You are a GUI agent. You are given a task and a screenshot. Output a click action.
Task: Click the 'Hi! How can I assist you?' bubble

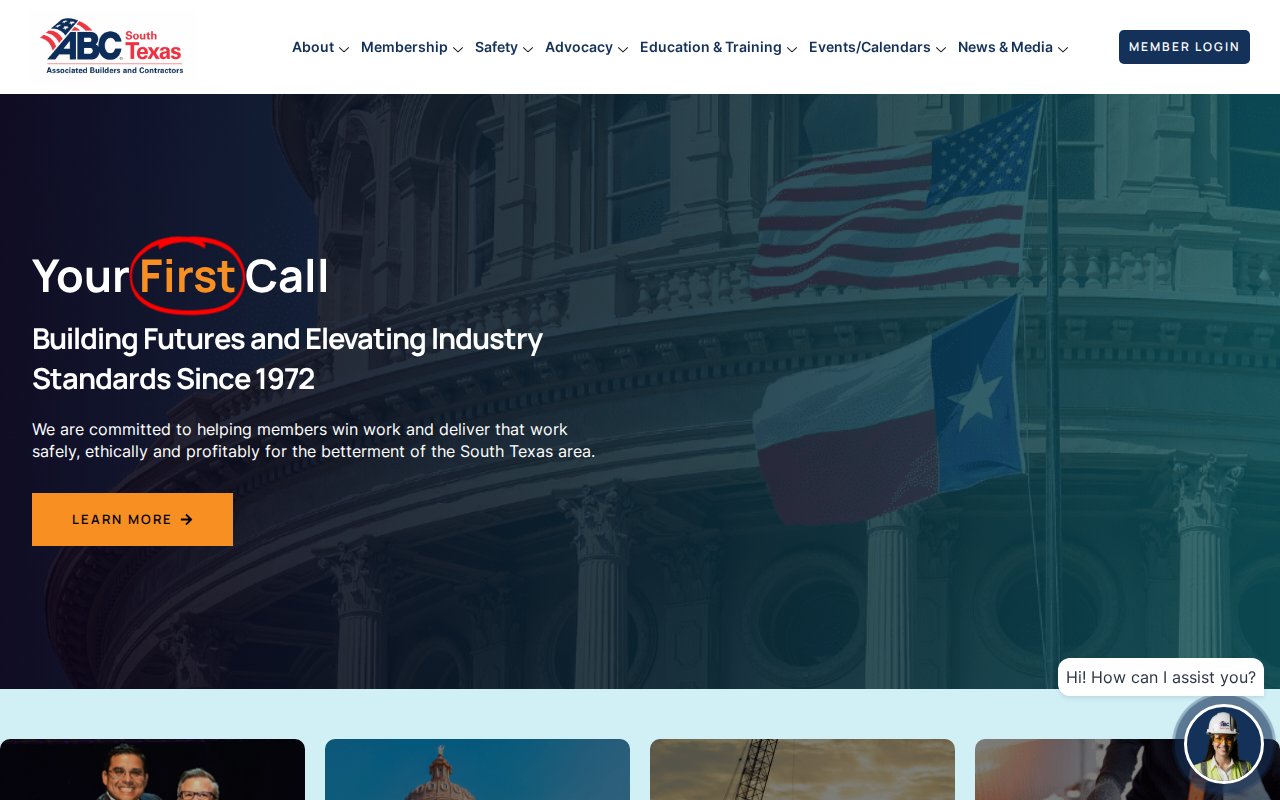(1160, 677)
